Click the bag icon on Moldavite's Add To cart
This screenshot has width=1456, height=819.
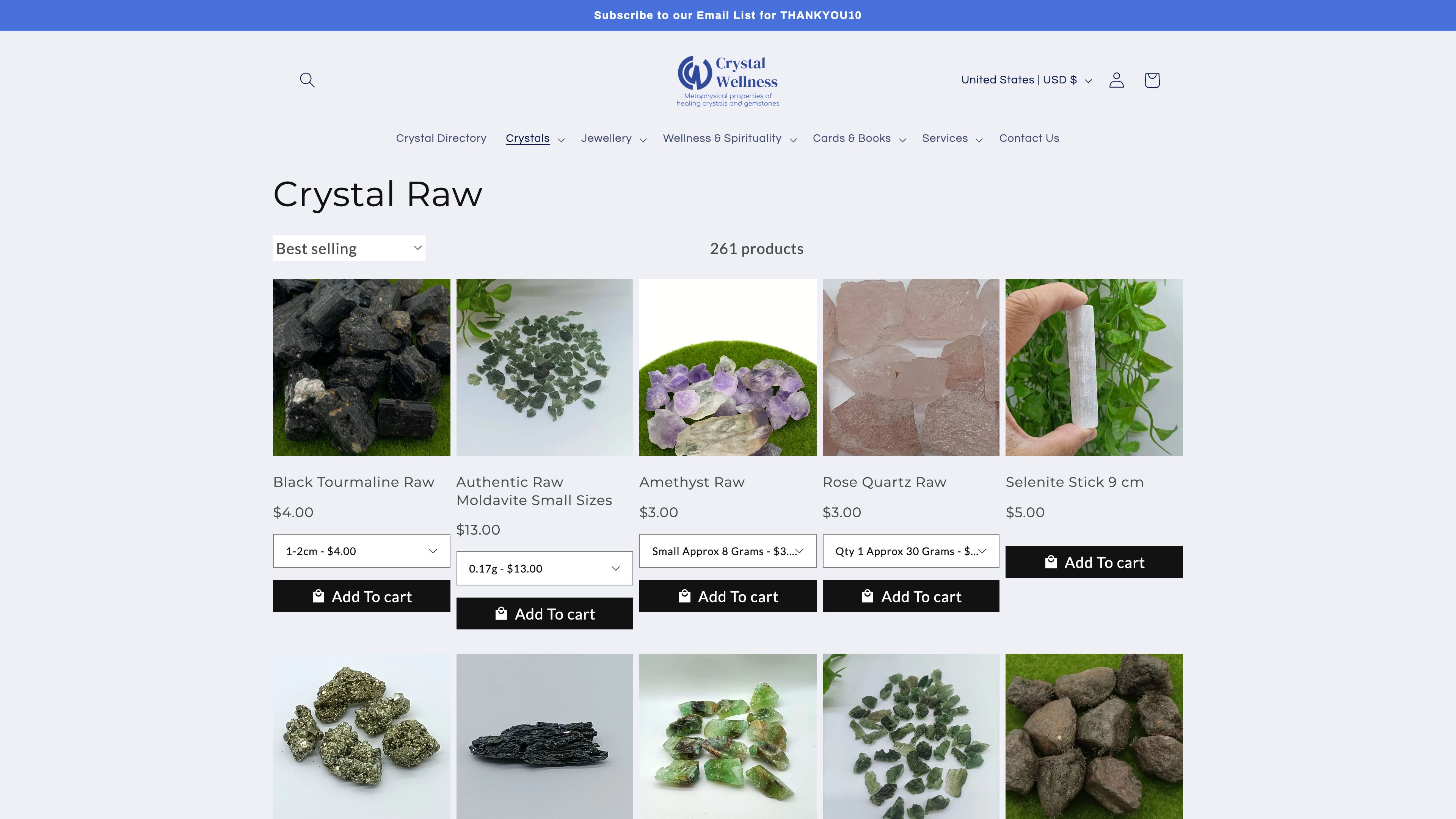[x=501, y=613]
